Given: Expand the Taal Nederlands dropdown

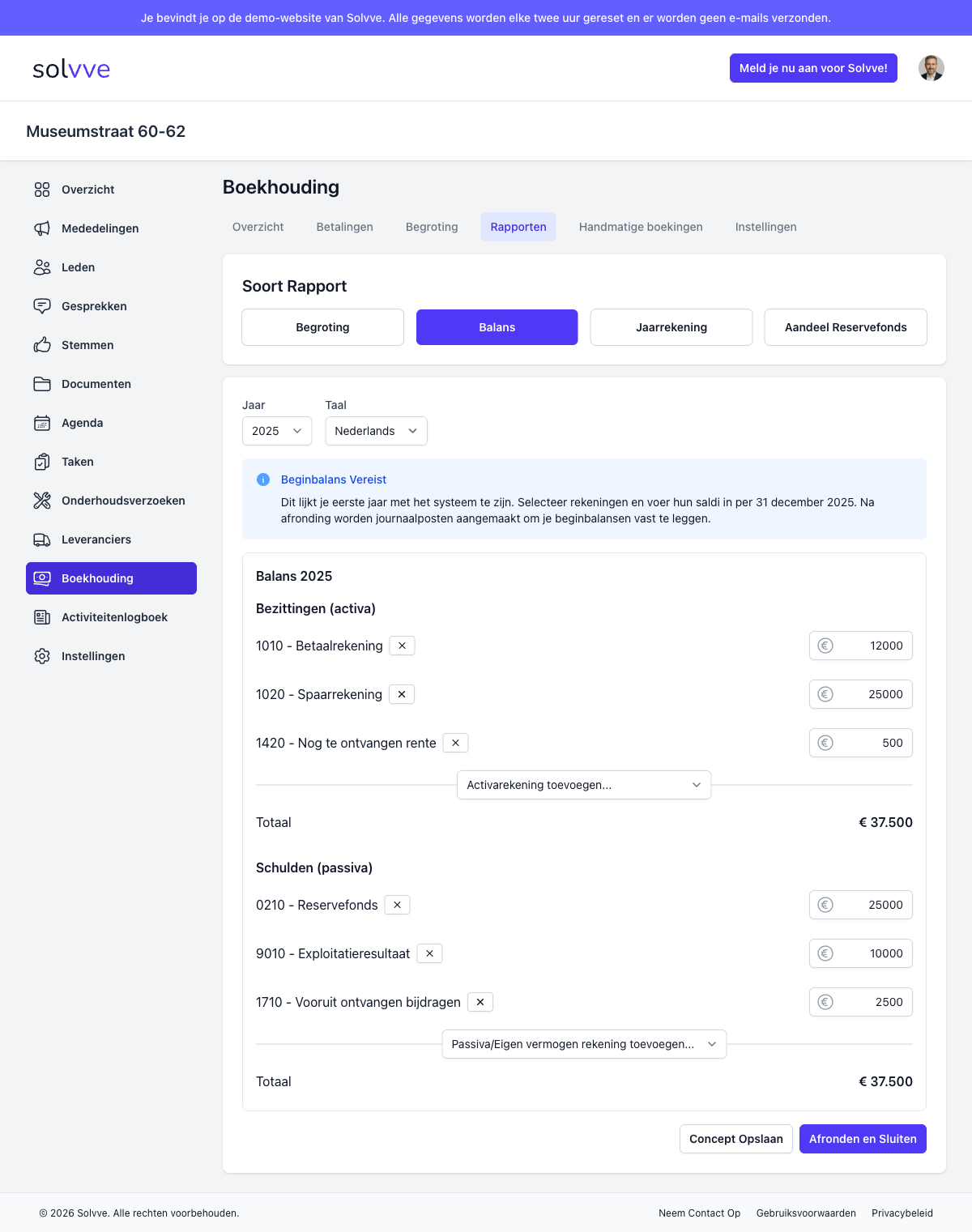Looking at the screenshot, I should 376,431.
